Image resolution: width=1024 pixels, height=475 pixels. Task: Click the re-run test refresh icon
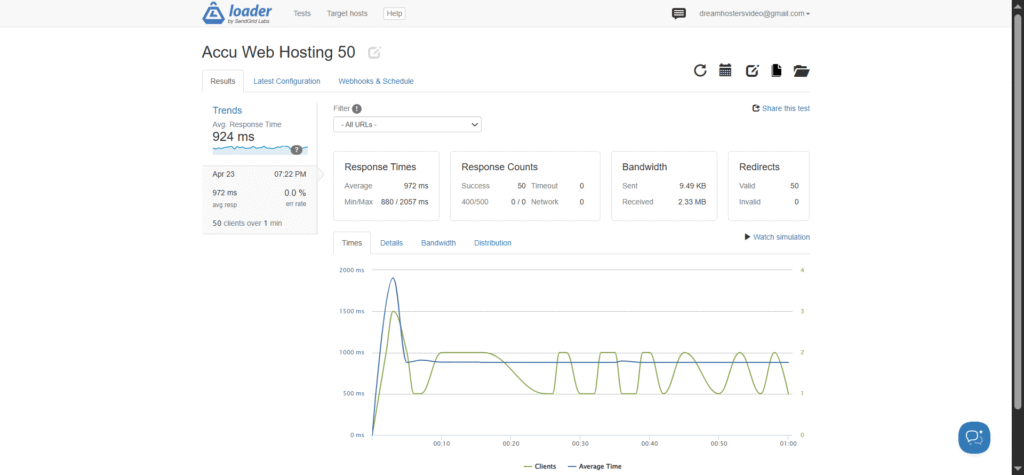click(700, 71)
